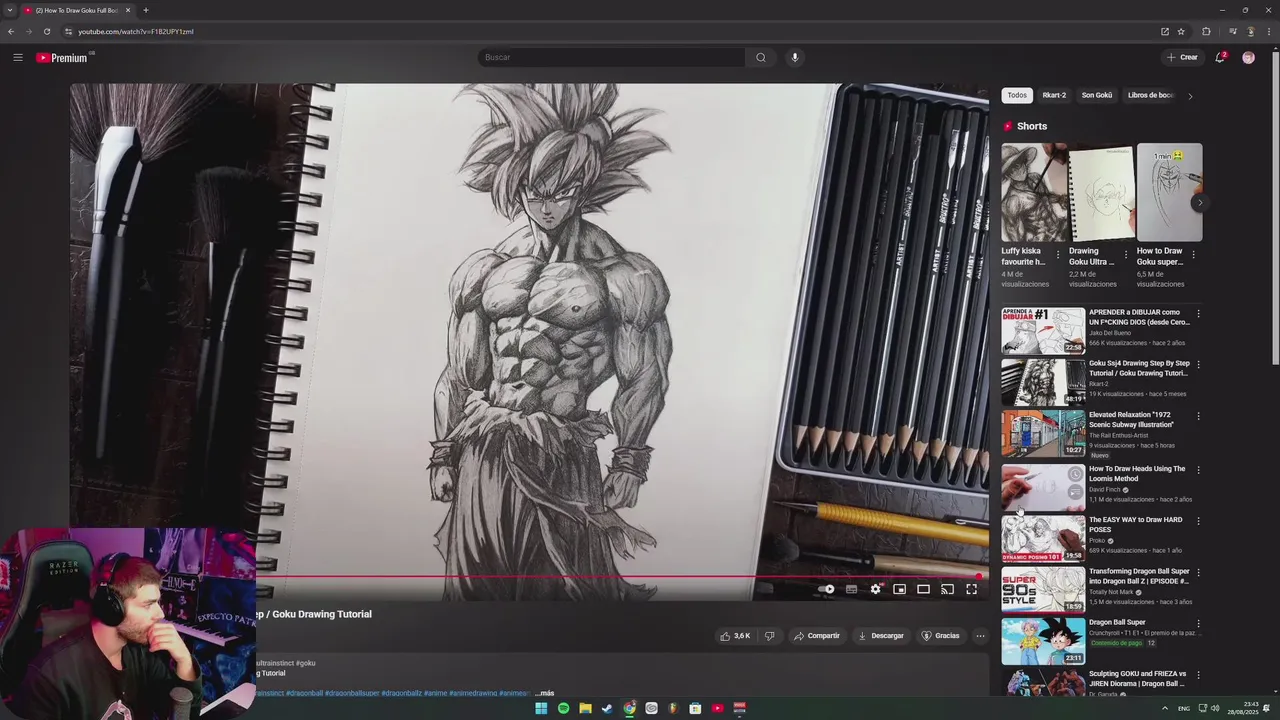Image resolution: width=1280 pixels, height=720 pixels.
Task: Open the YouTube hamburger guide menu
Action: click(x=17, y=57)
